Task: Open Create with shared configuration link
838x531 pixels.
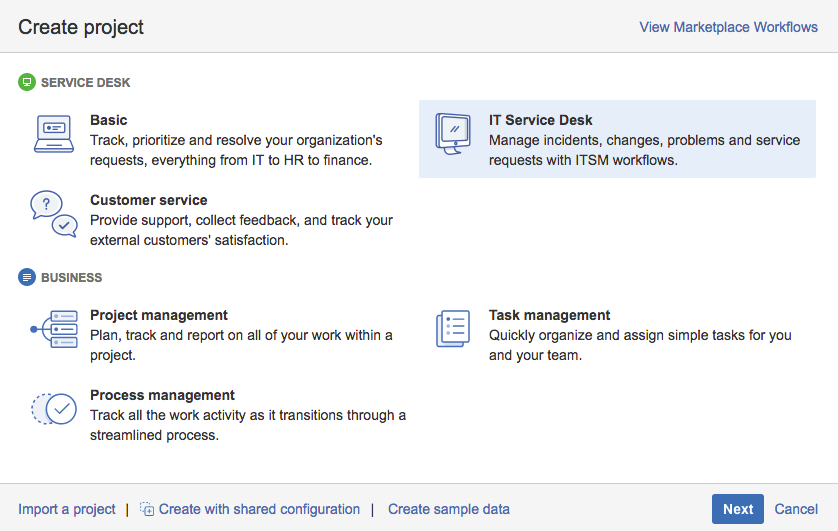Action: point(259,509)
